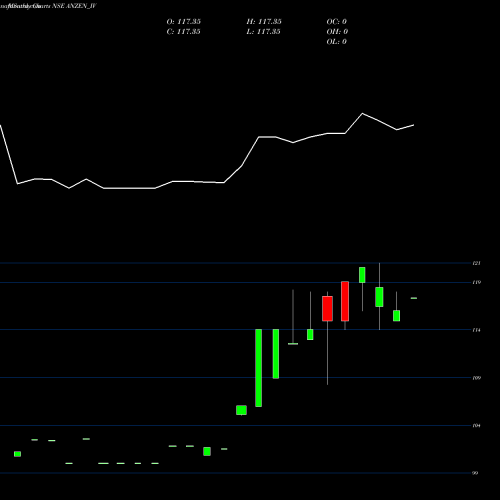This screenshot has height=500, width=500.
Task: Click the 104 price axis label
Action: click(477, 425)
